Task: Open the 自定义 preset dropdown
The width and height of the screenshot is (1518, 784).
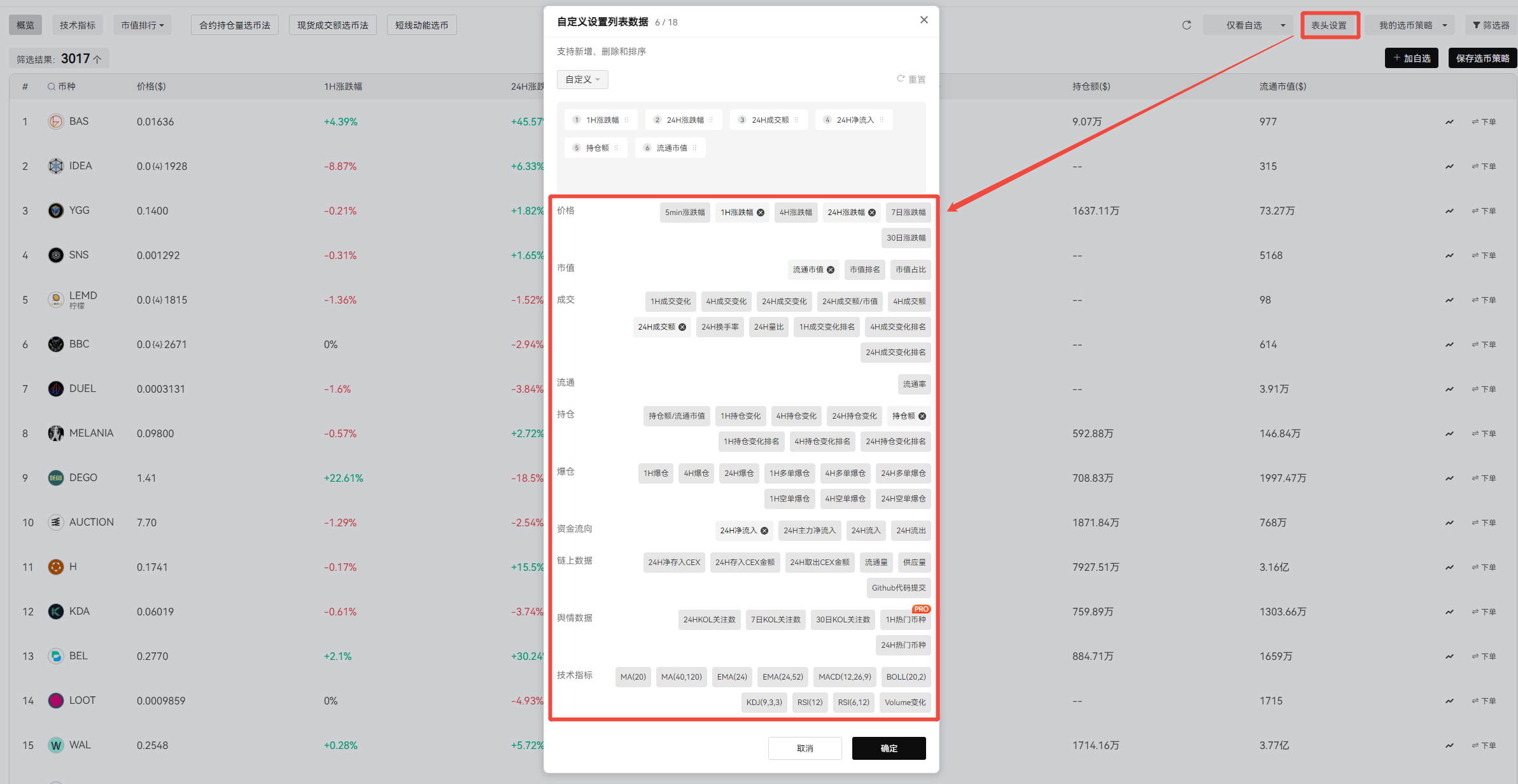Action: [x=582, y=80]
